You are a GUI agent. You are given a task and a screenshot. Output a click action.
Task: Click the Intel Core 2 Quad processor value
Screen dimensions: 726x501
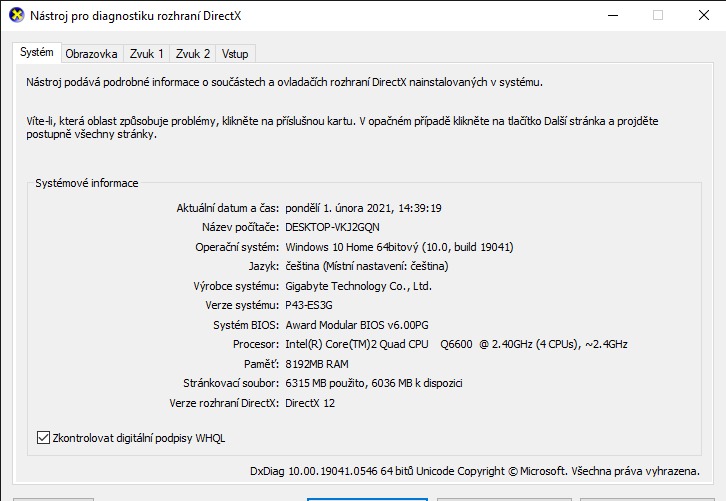pyautogui.click(x=456, y=344)
